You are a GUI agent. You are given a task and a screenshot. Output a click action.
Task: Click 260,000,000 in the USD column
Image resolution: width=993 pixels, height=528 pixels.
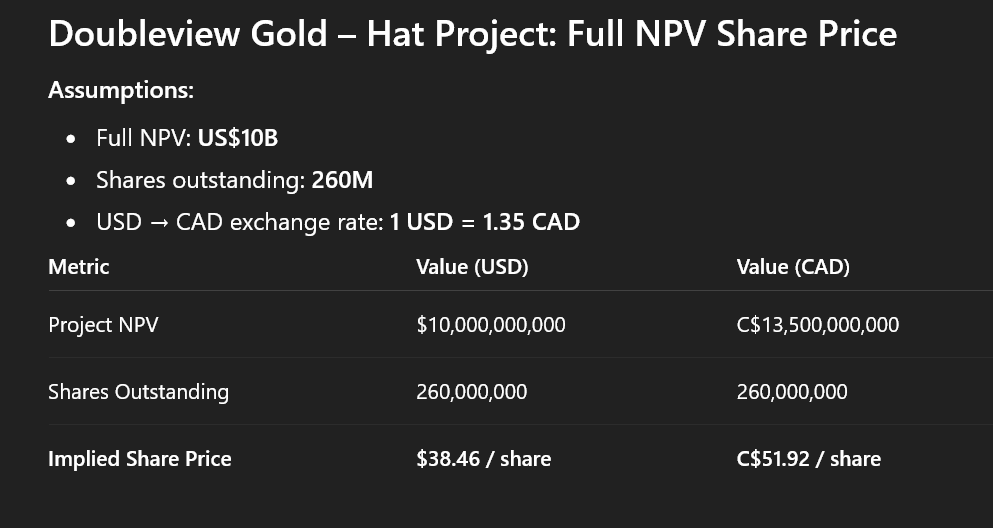click(471, 392)
